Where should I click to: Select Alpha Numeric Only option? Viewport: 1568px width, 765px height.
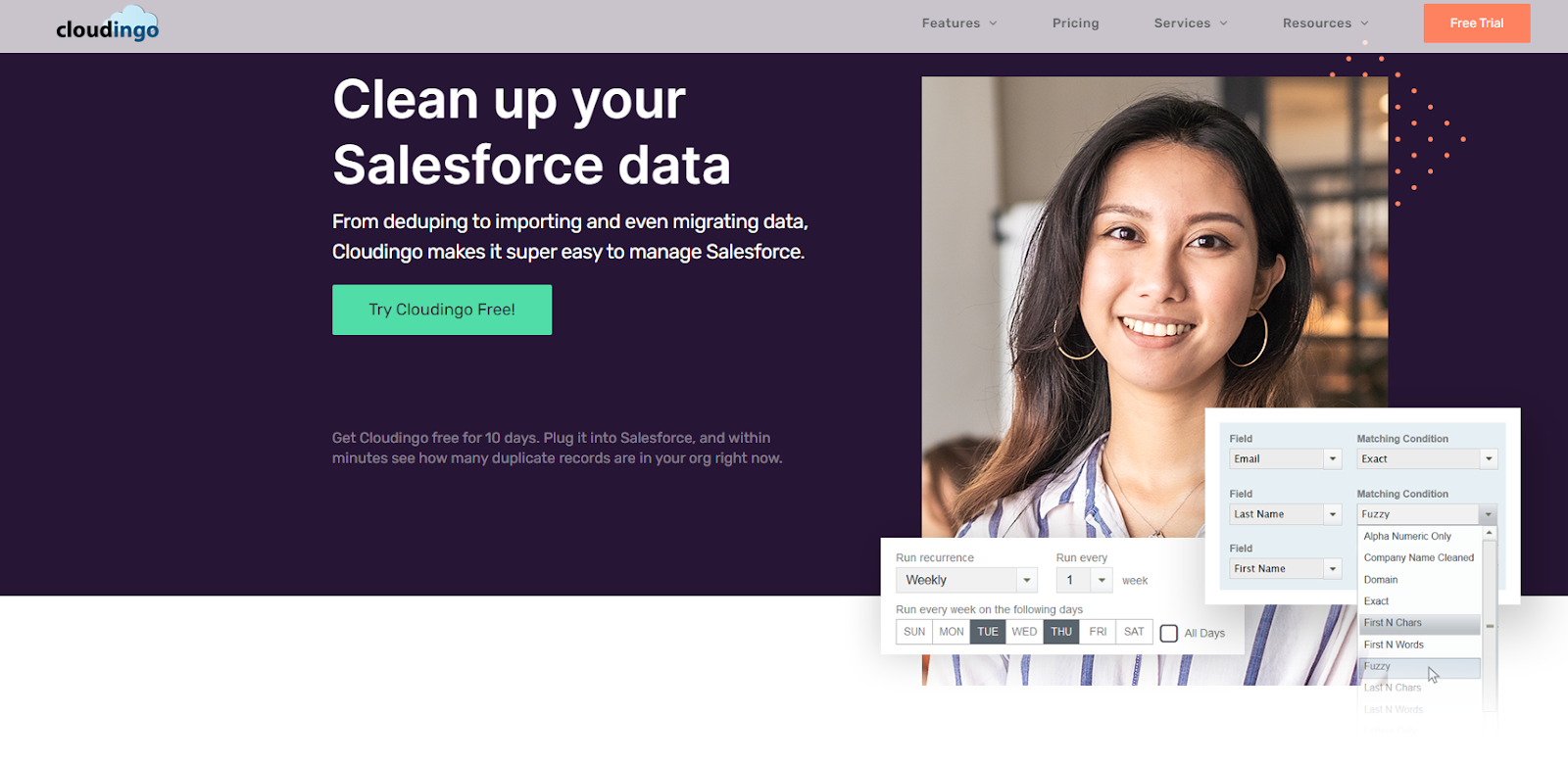(1419, 536)
